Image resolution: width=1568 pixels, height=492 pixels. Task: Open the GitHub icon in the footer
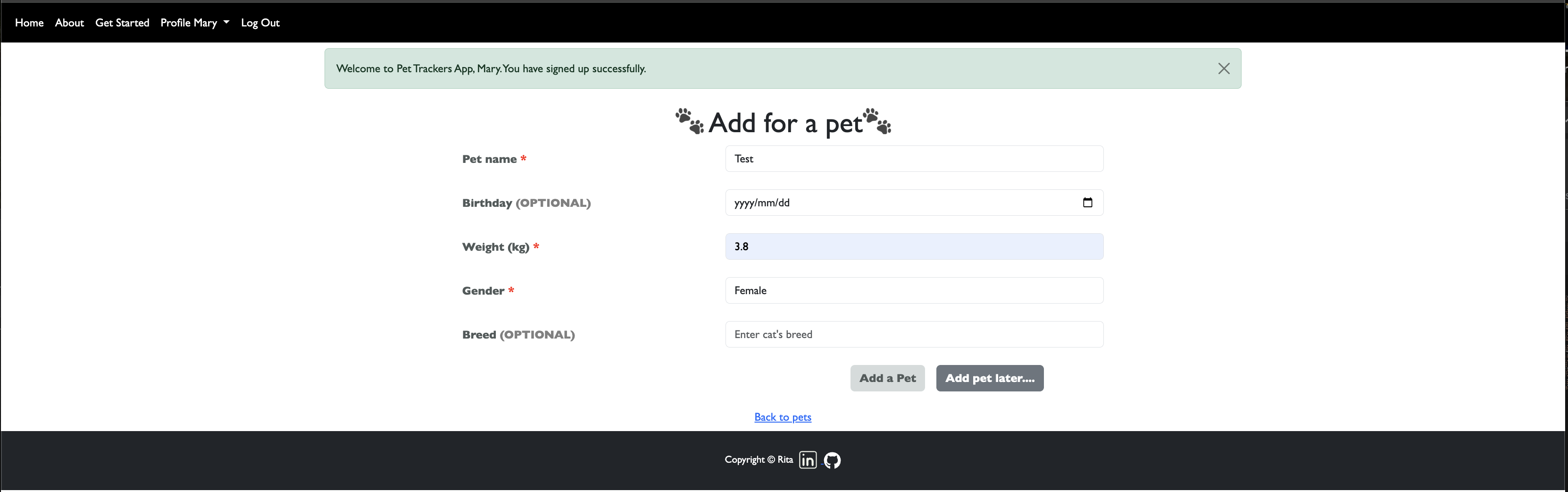pos(832,460)
